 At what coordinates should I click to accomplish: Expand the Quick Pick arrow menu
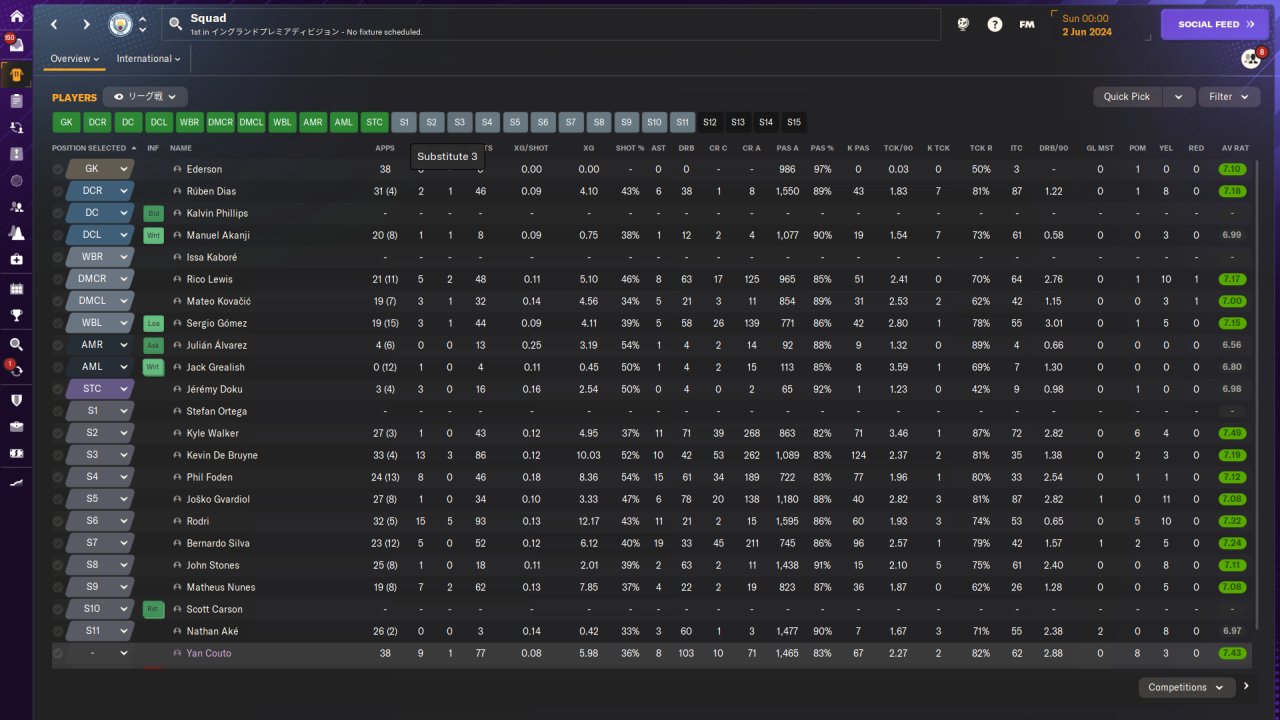click(1179, 97)
